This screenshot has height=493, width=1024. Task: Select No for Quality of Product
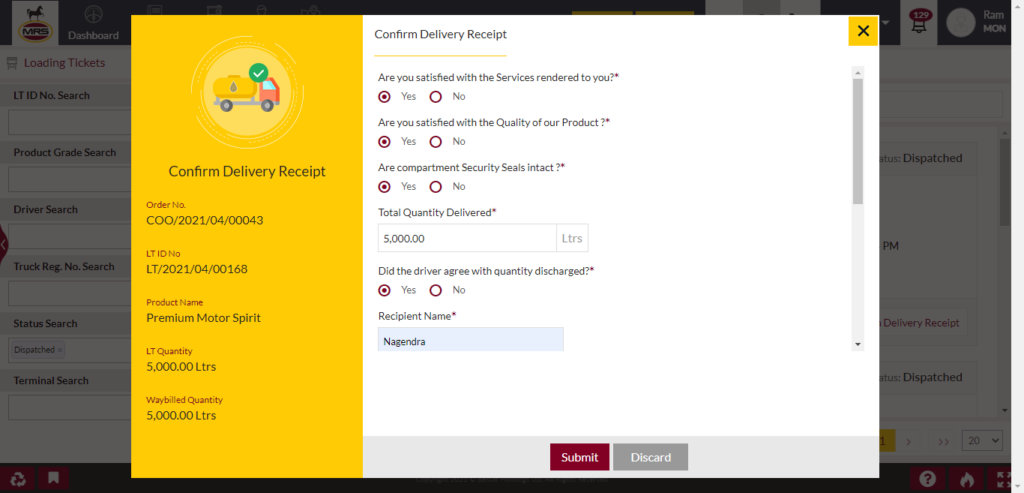point(436,142)
